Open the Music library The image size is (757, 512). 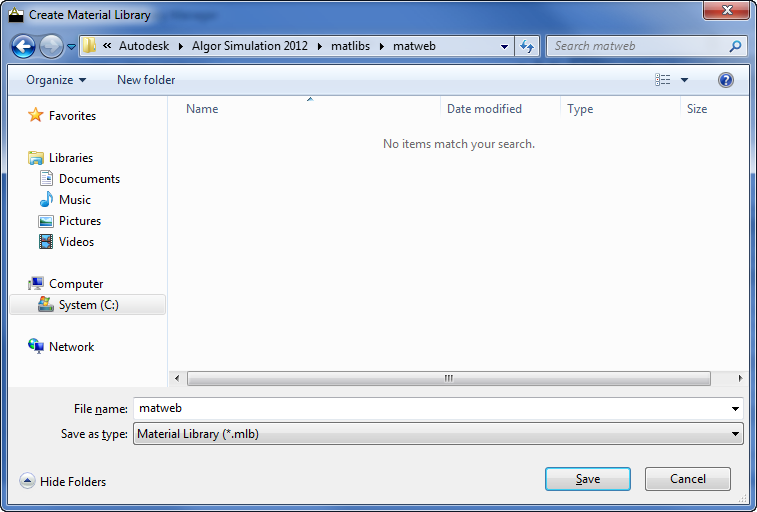[x=75, y=200]
